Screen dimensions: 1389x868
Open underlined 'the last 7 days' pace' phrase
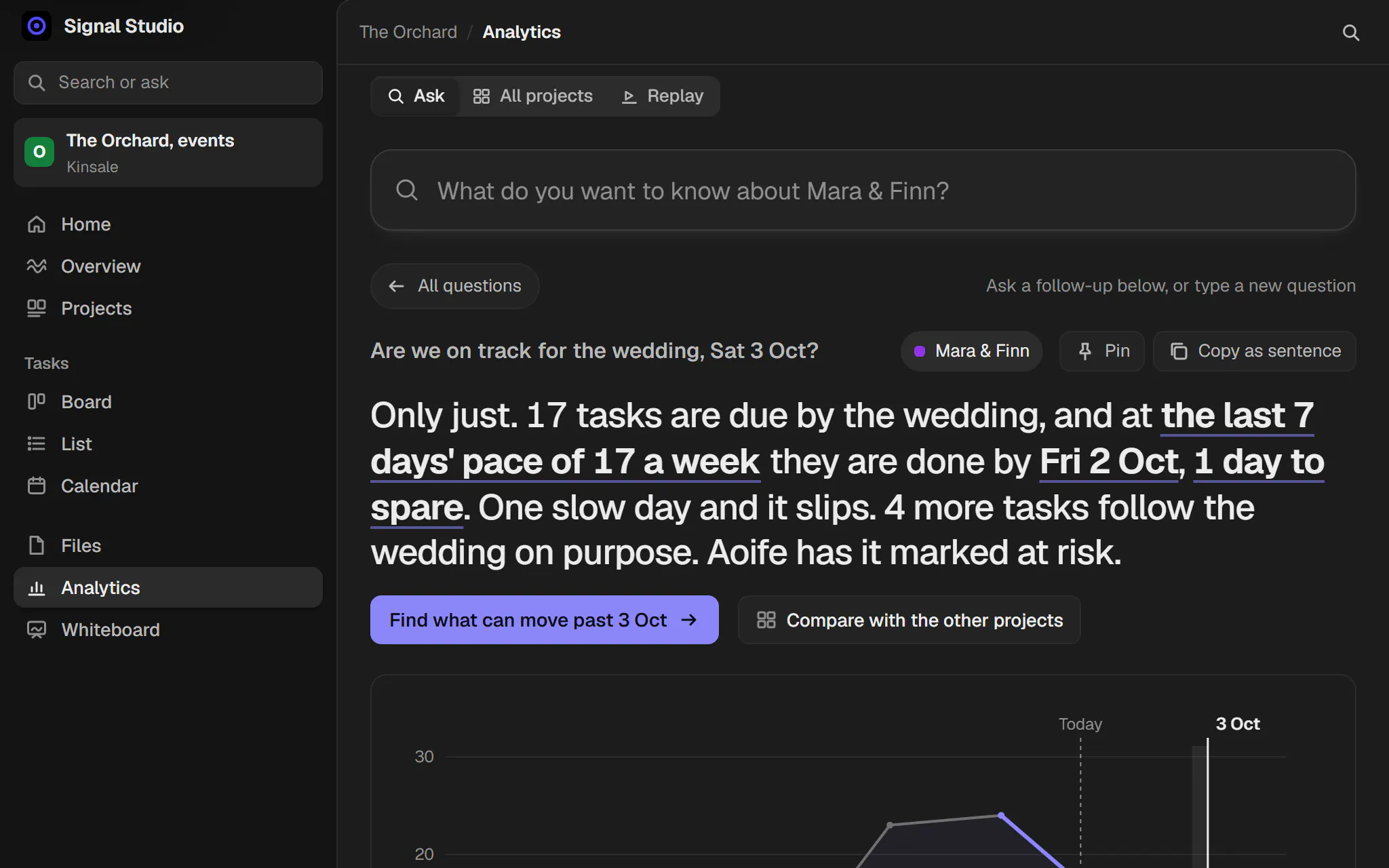click(566, 462)
